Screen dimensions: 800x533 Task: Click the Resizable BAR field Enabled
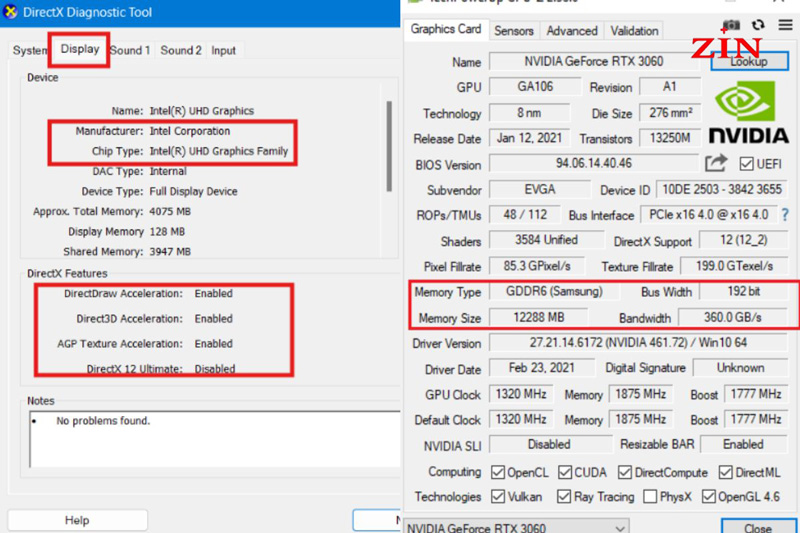[x=743, y=444]
